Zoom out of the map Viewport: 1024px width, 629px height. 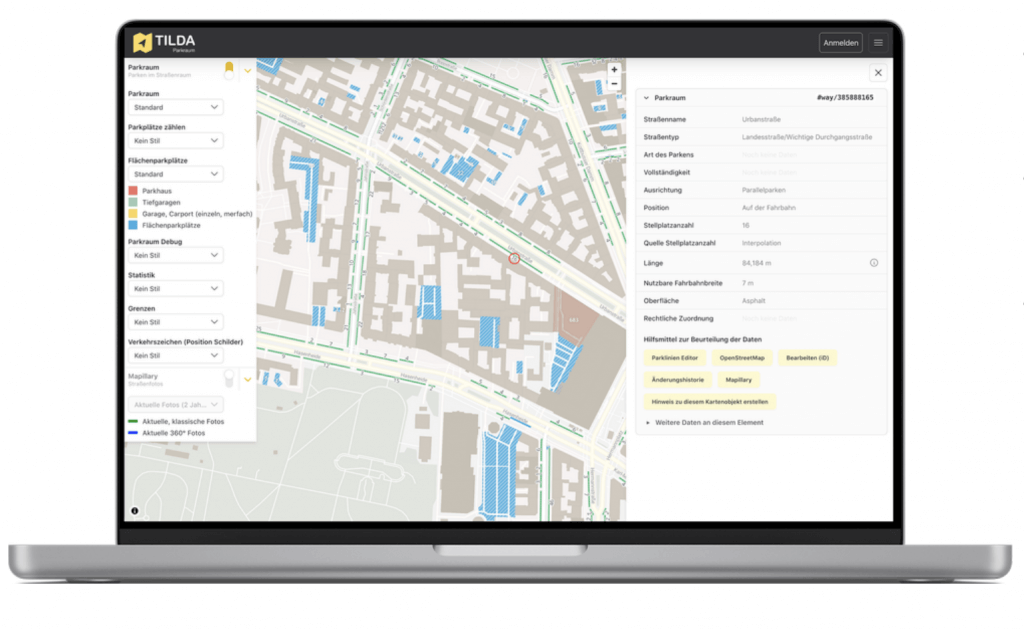click(614, 84)
